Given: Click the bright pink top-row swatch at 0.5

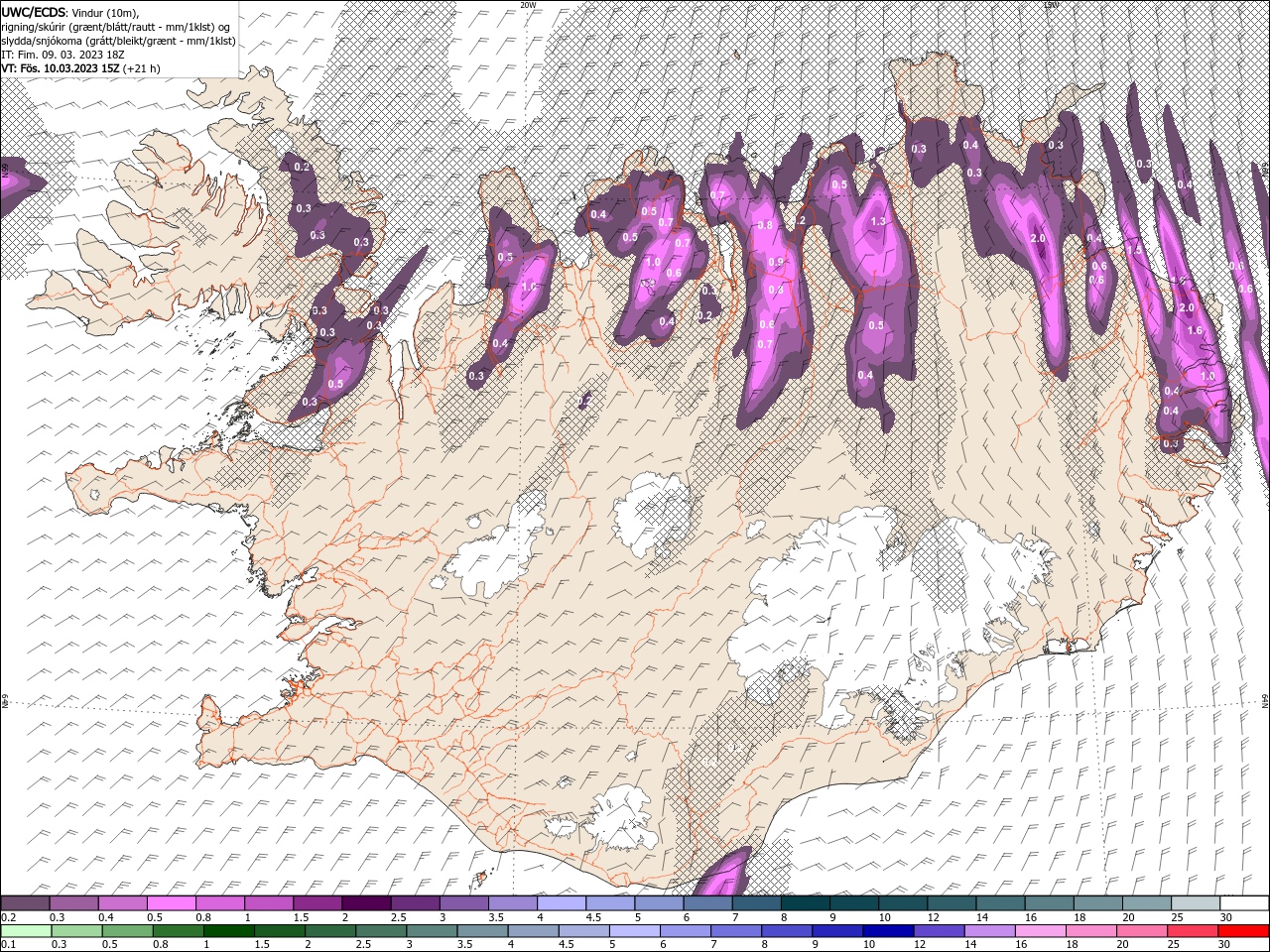Looking at the screenshot, I should (171, 903).
